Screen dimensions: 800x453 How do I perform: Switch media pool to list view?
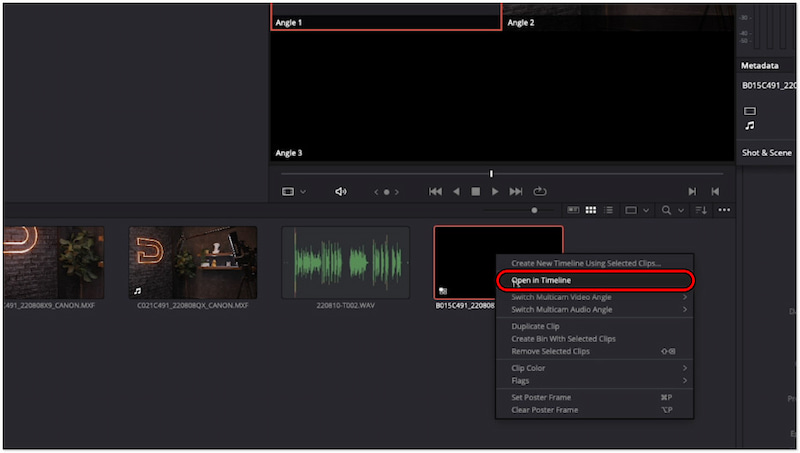(607, 210)
